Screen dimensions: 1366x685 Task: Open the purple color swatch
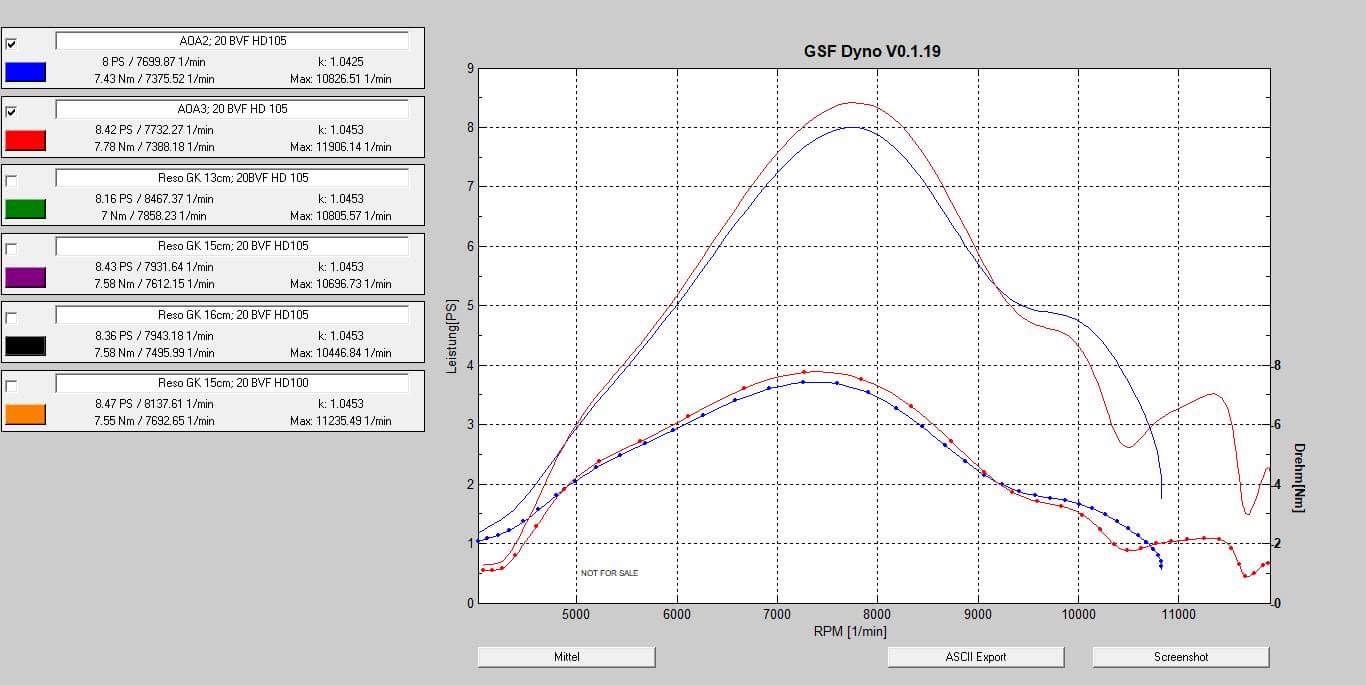25,277
